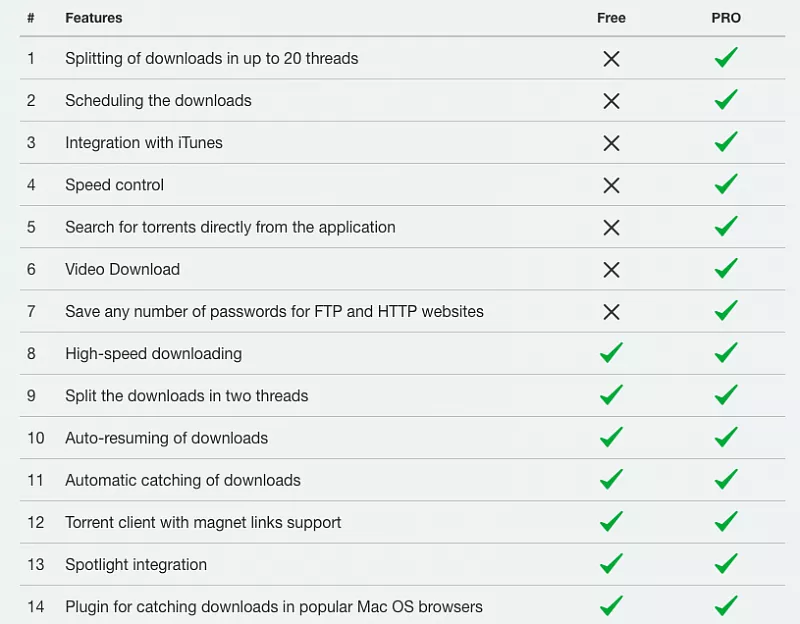
Task: Click the Free X icon for Video Download
Action: tap(611, 269)
